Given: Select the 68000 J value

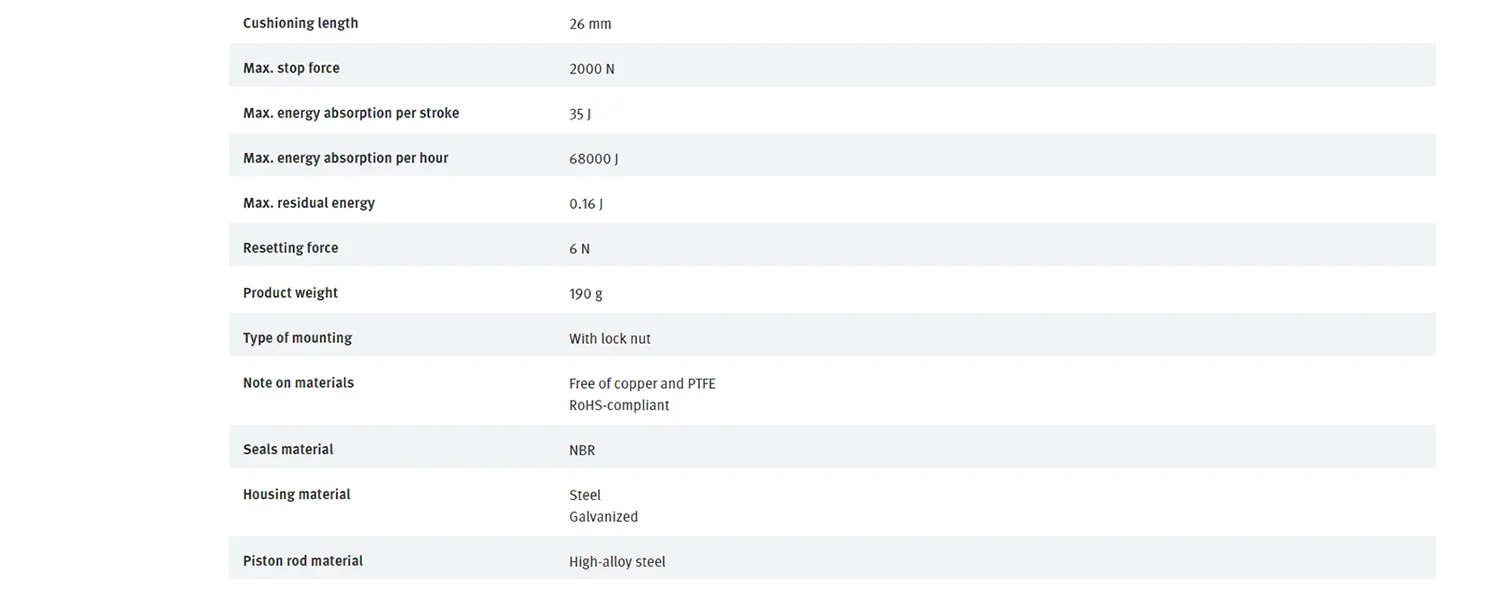Looking at the screenshot, I should tap(594, 159).
